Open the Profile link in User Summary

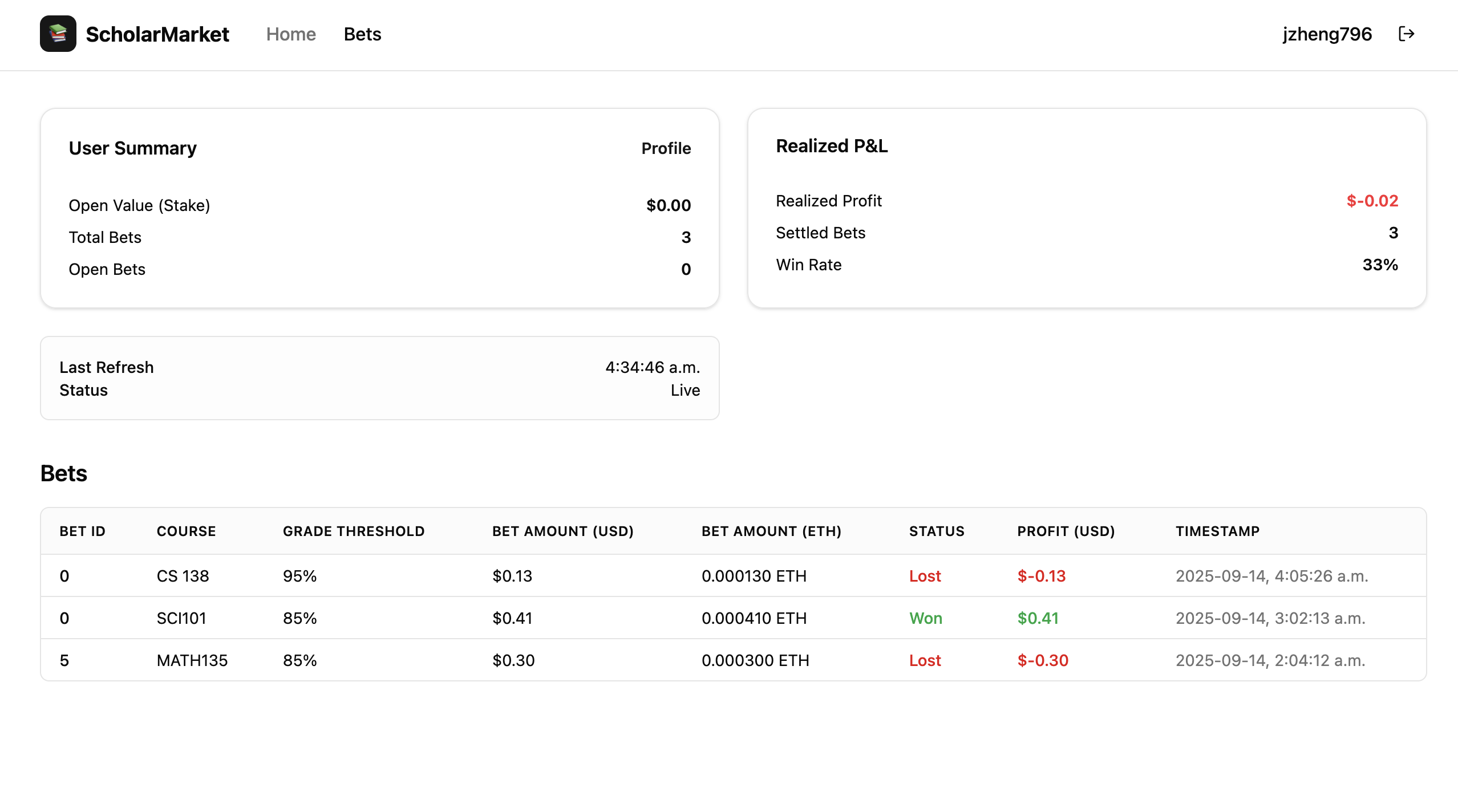tap(666, 148)
